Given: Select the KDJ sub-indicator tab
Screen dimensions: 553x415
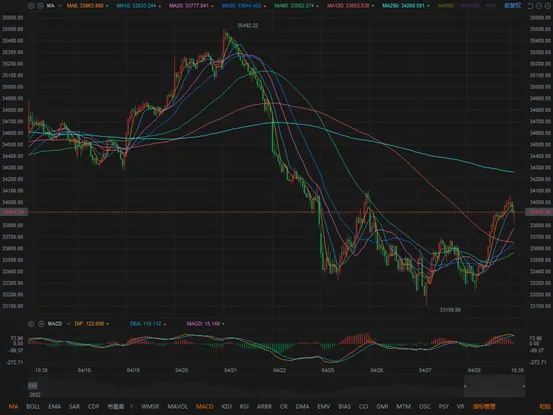Looking at the screenshot, I should click(226, 407).
